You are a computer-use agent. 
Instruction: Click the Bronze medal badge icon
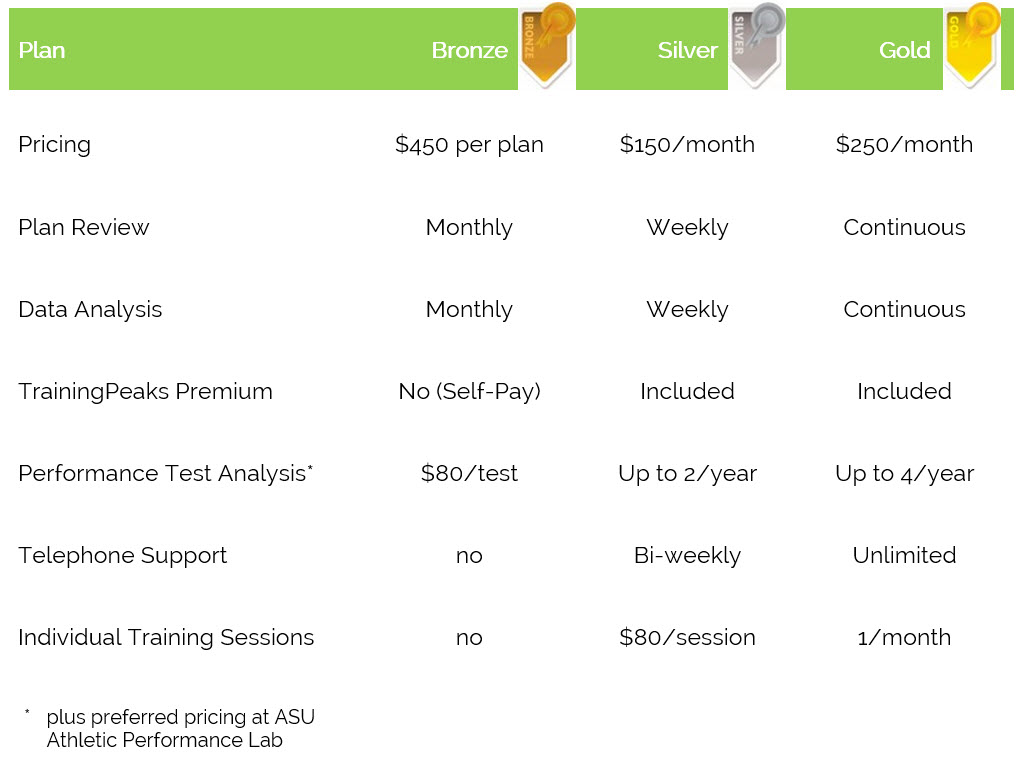[x=547, y=46]
